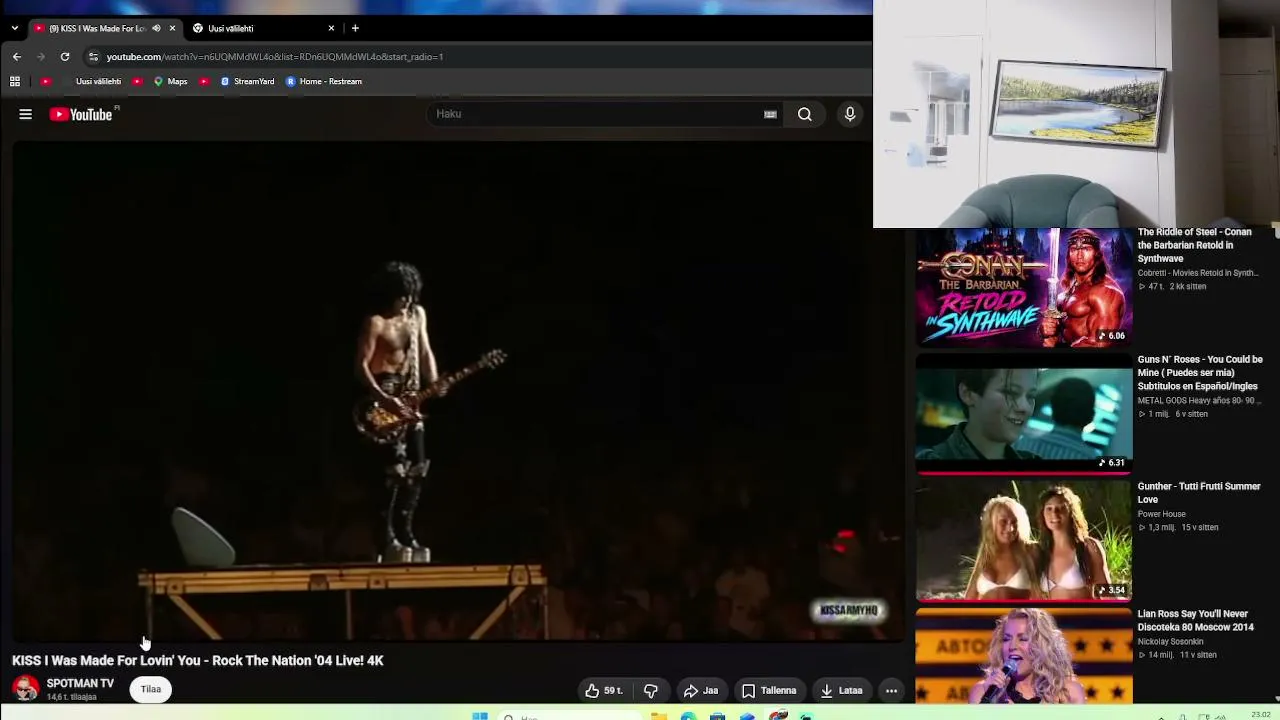Open the on-screen keyboard in search box
Screen dimensions: 1280x720
[x=770, y=114]
